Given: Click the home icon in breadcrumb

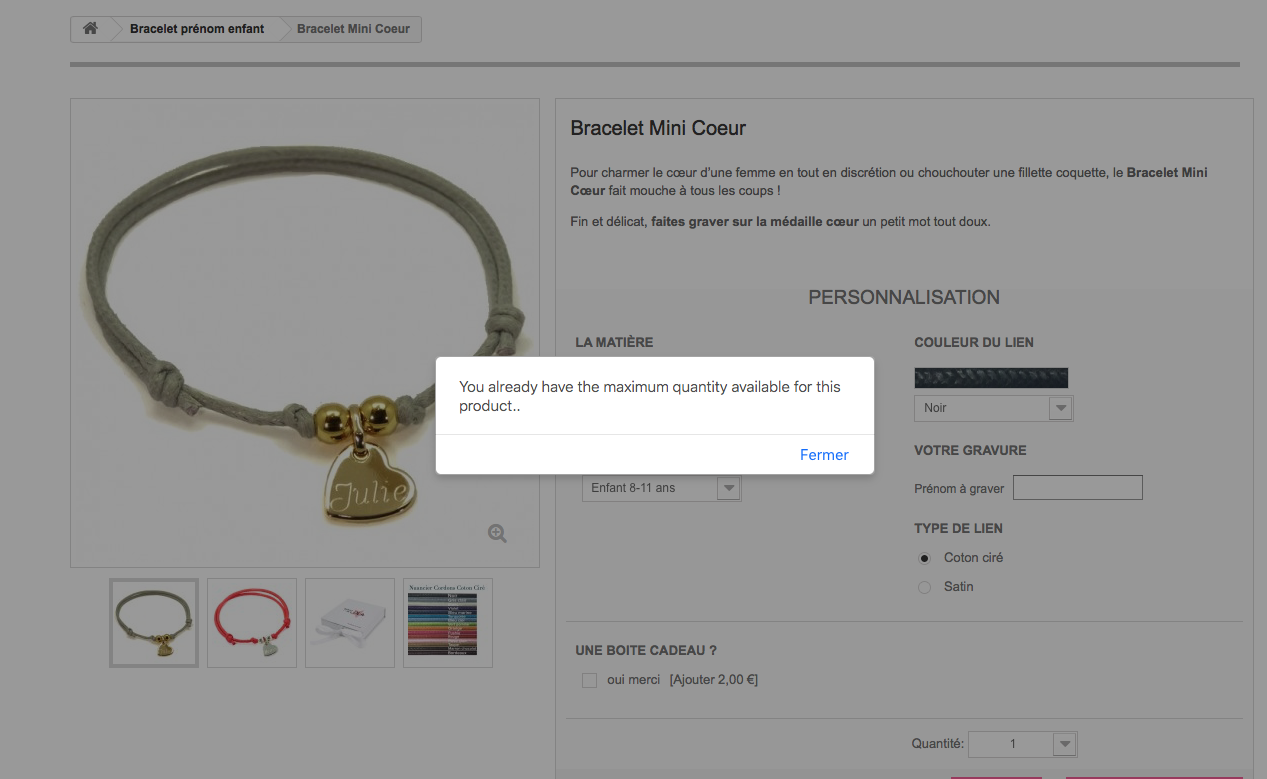Looking at the screenshot, I should [x=90, y=29].
